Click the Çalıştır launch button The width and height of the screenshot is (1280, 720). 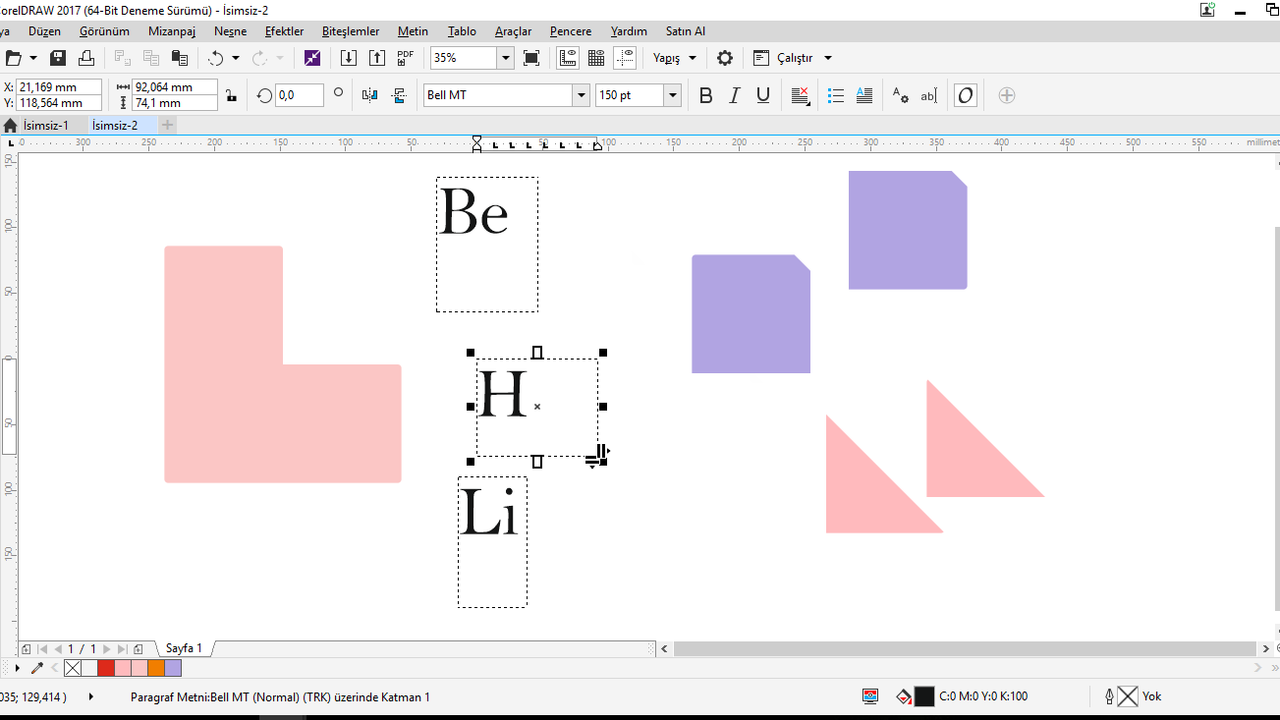(794, 58)
